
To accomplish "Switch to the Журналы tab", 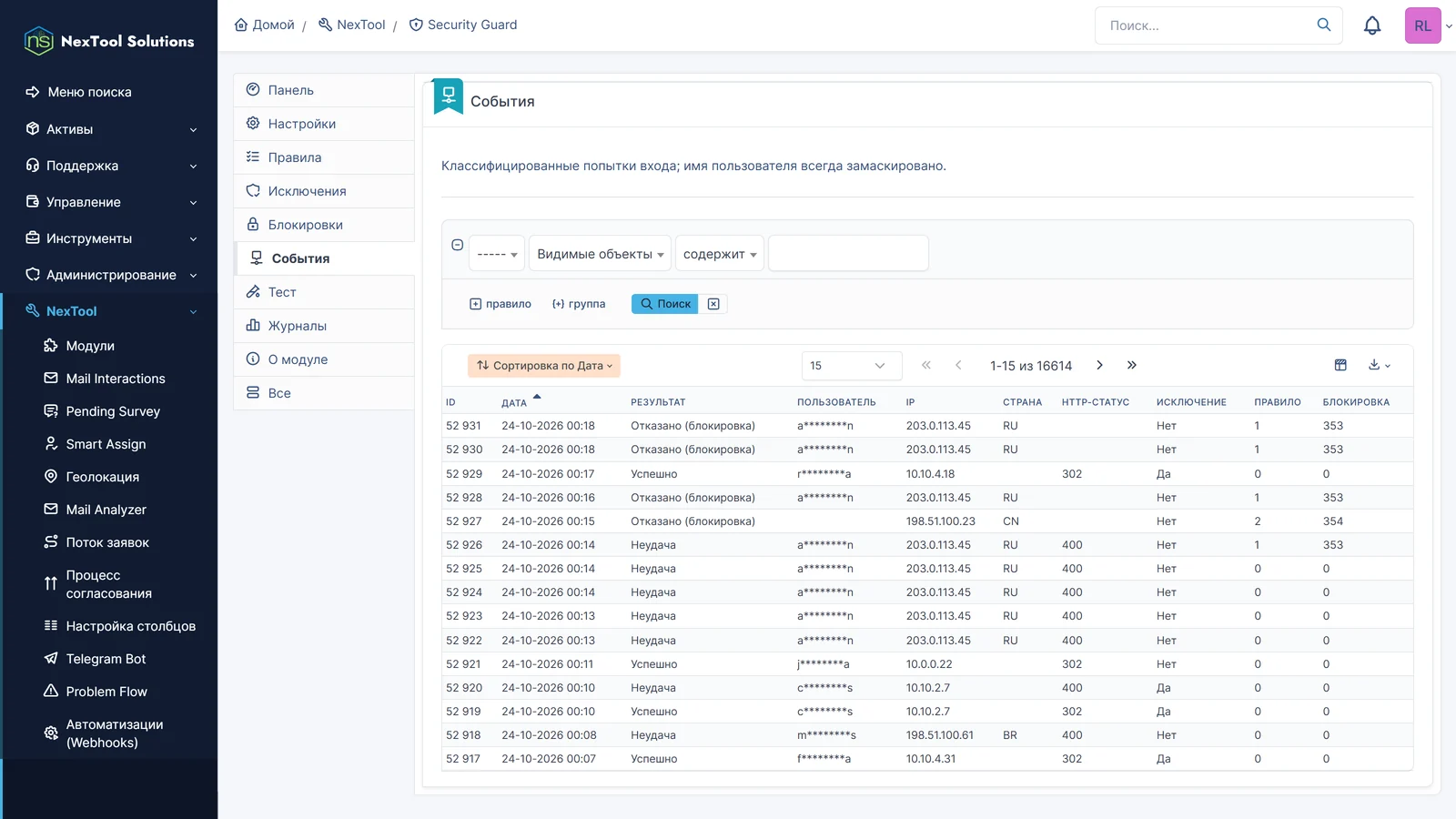I will 324,326.
